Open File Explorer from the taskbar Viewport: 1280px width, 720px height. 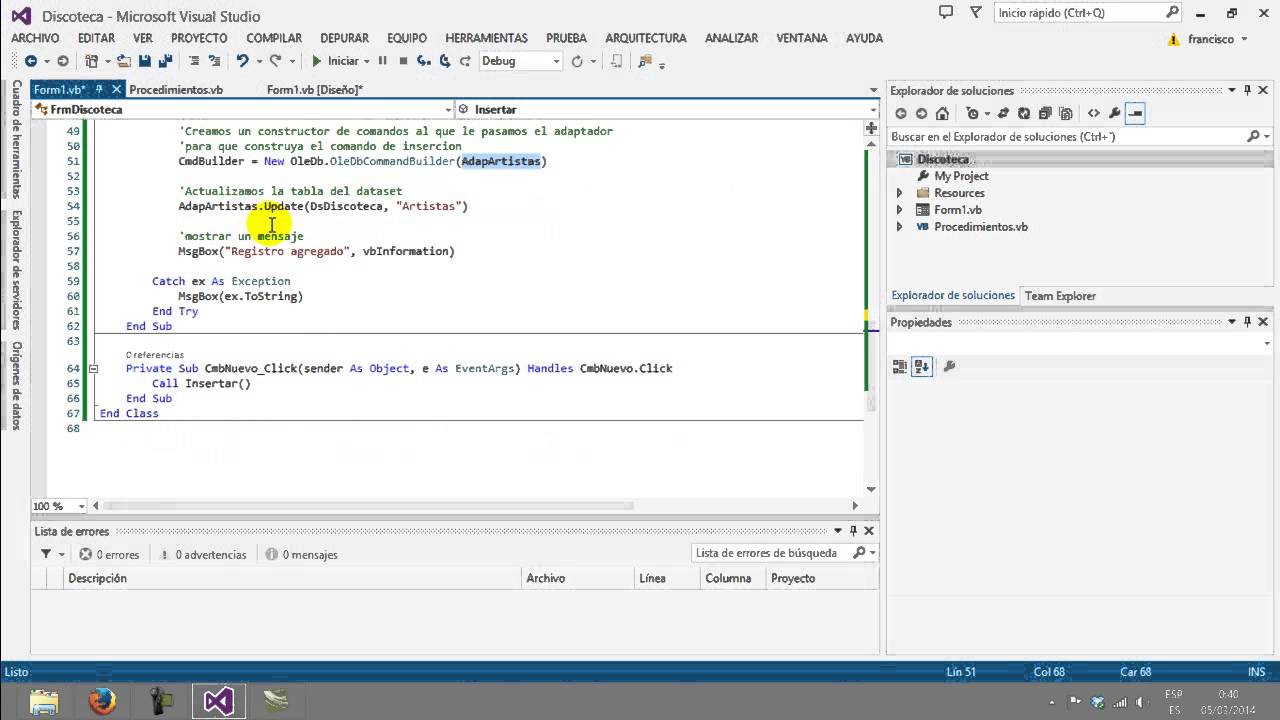pos(44,701)
